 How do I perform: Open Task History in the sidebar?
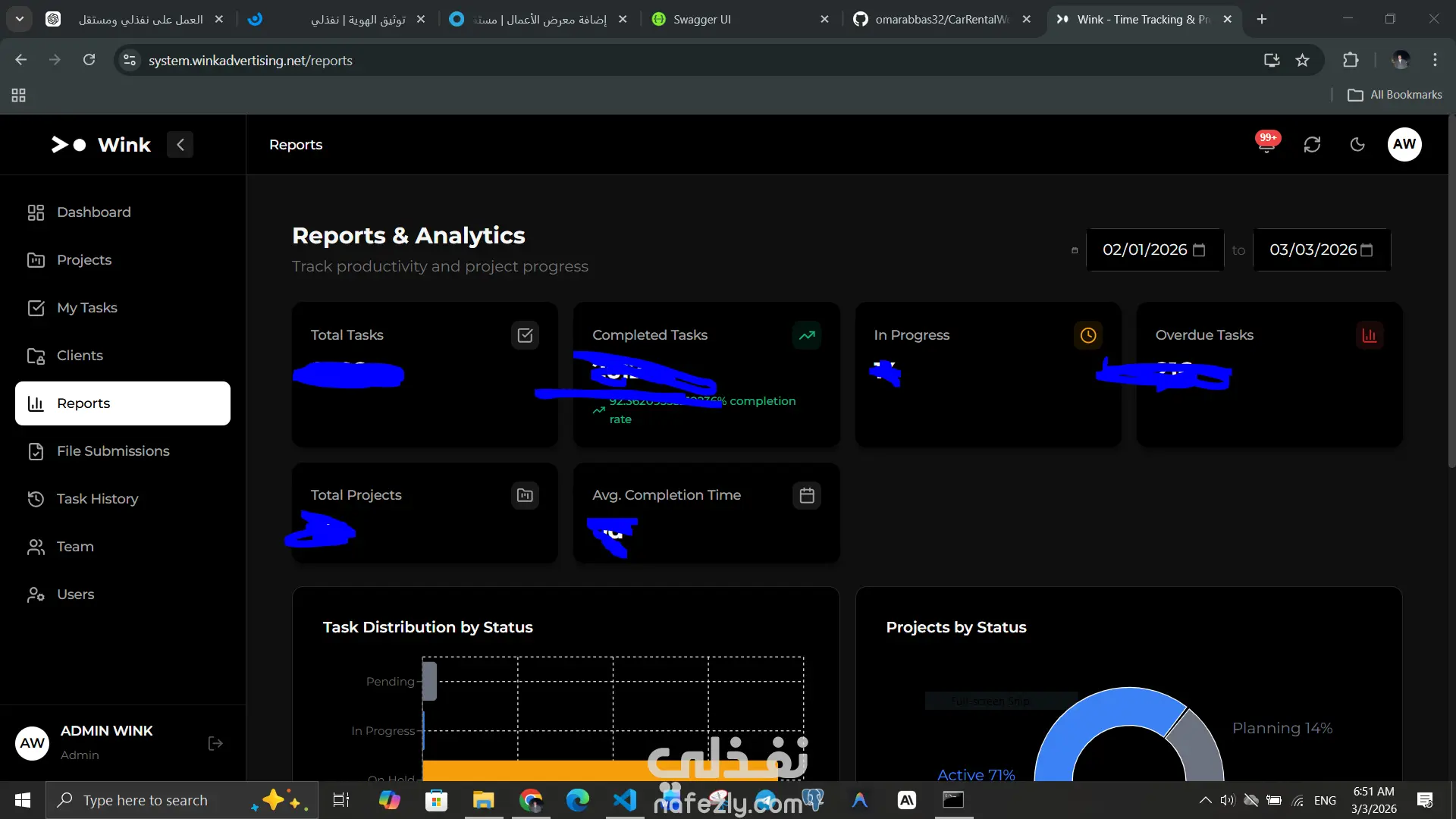[x=97, y=499]
